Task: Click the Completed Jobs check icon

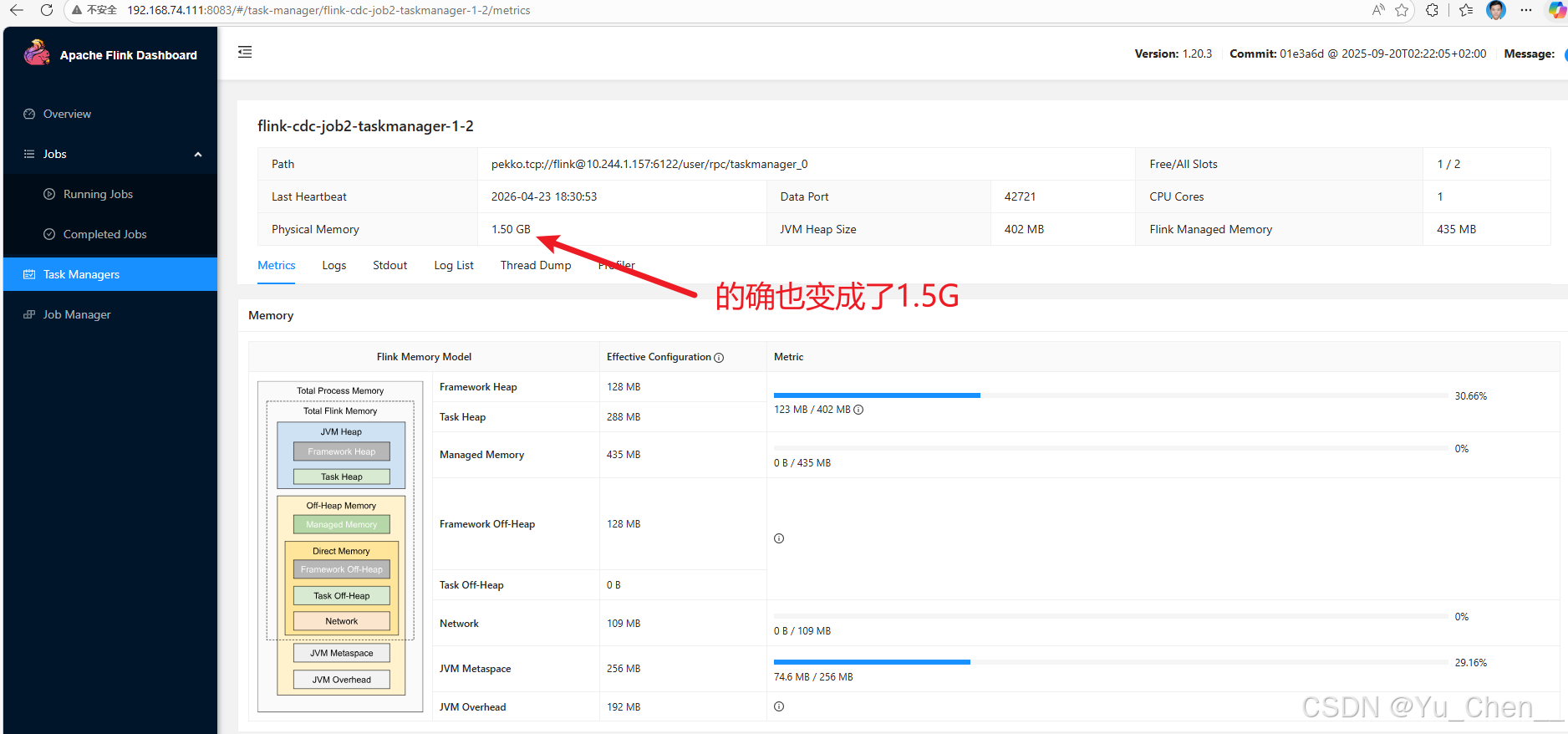Action: 49,234
